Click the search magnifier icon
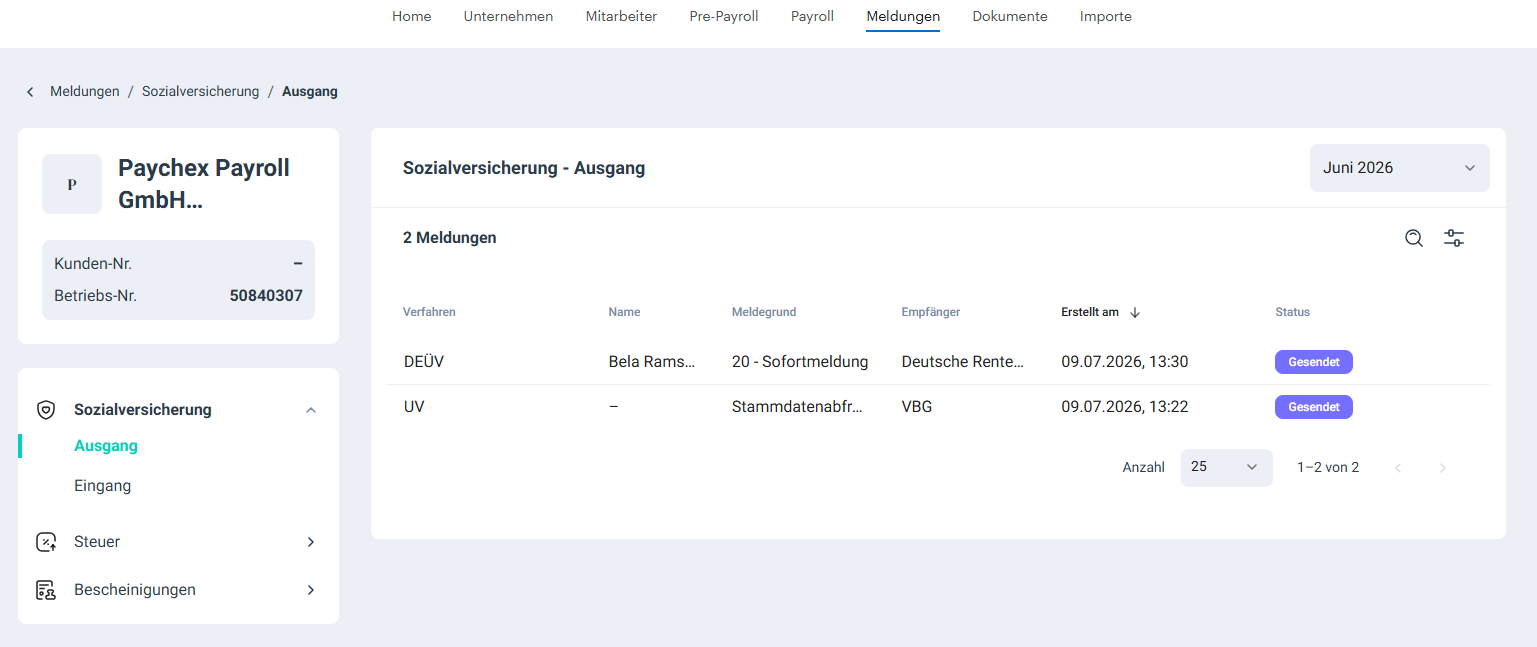 1414,238
